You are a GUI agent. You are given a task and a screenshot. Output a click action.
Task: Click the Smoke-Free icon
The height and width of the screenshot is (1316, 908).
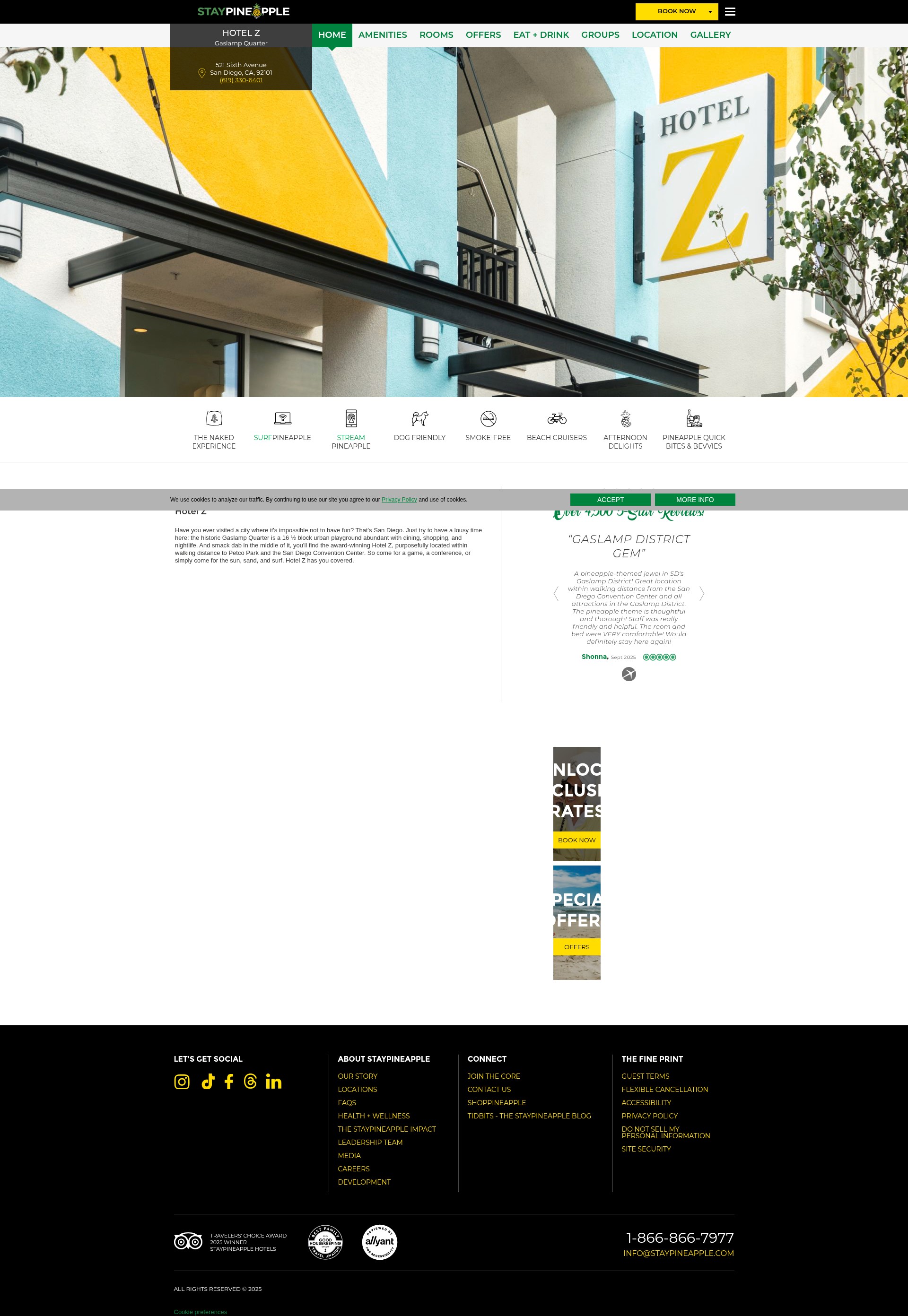(x=488, y=418)
